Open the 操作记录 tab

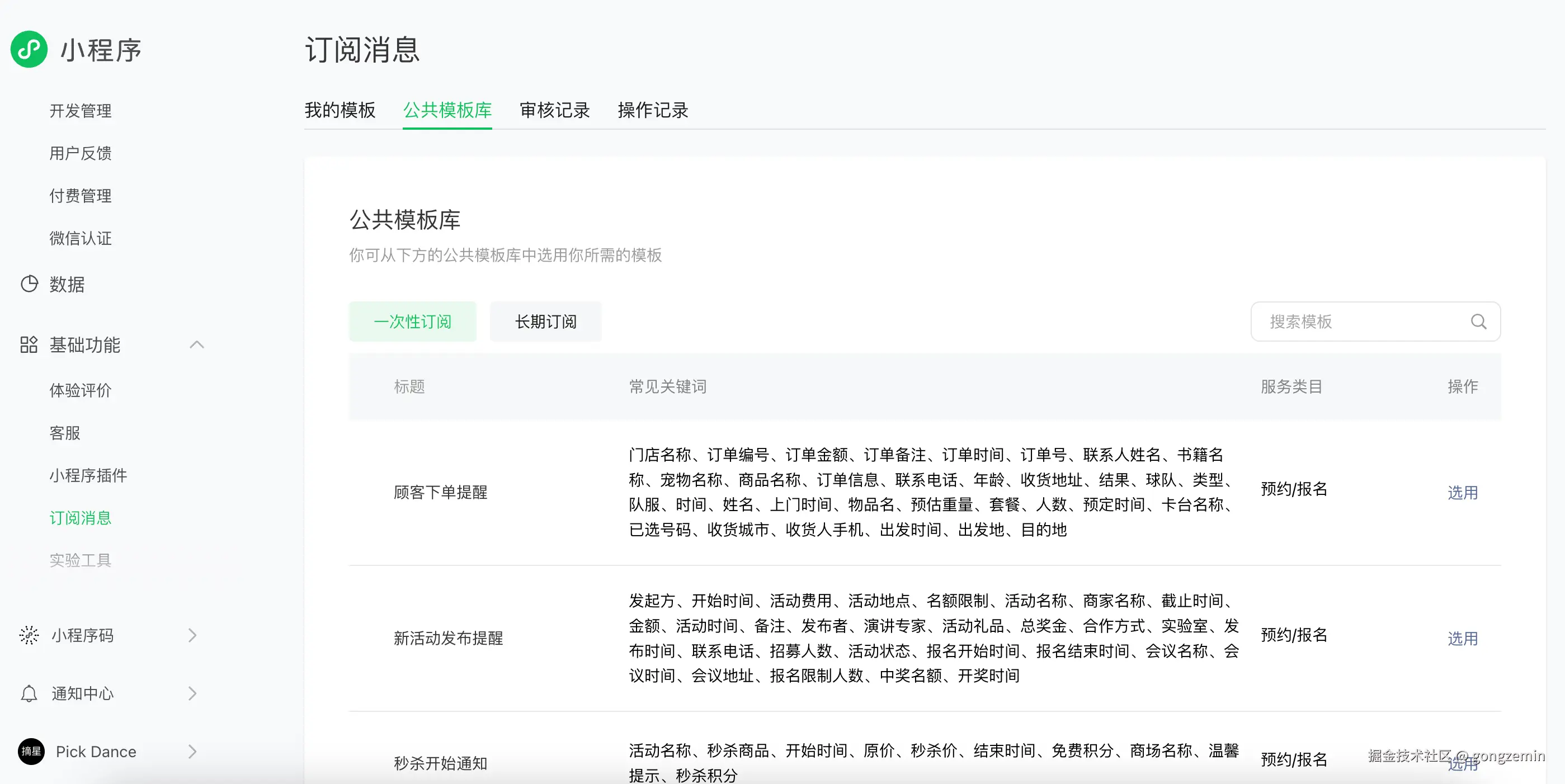click(x=653, y=110)
